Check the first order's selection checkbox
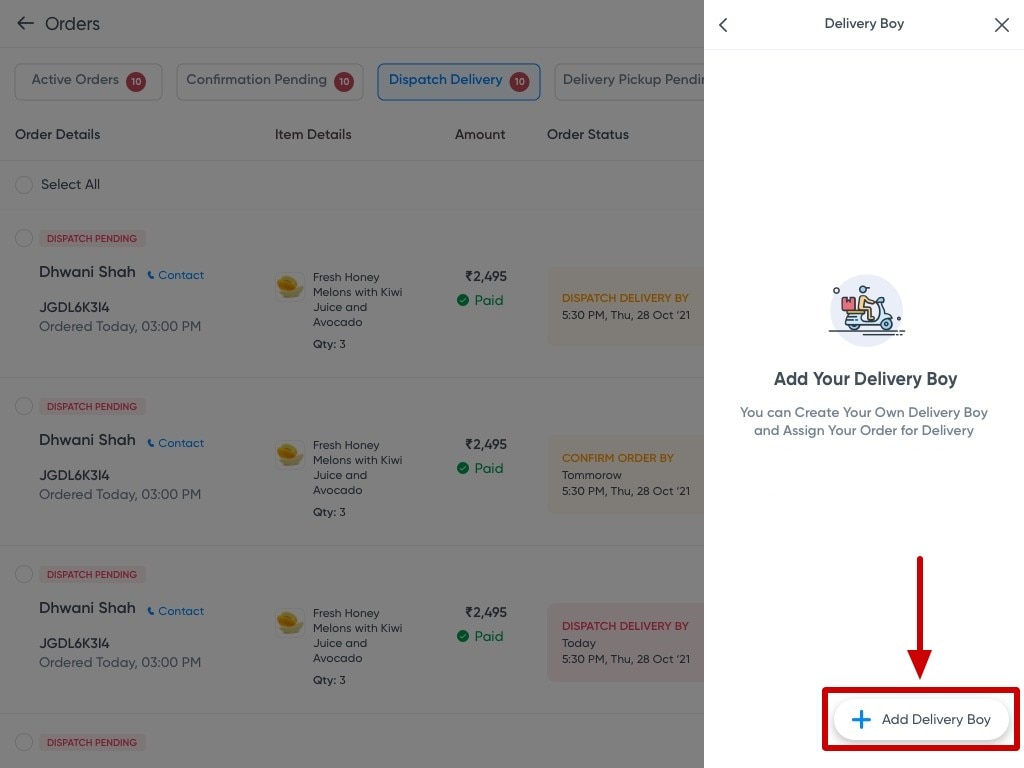The height and width of the screenshot is (768, 1024). (23, 238)
